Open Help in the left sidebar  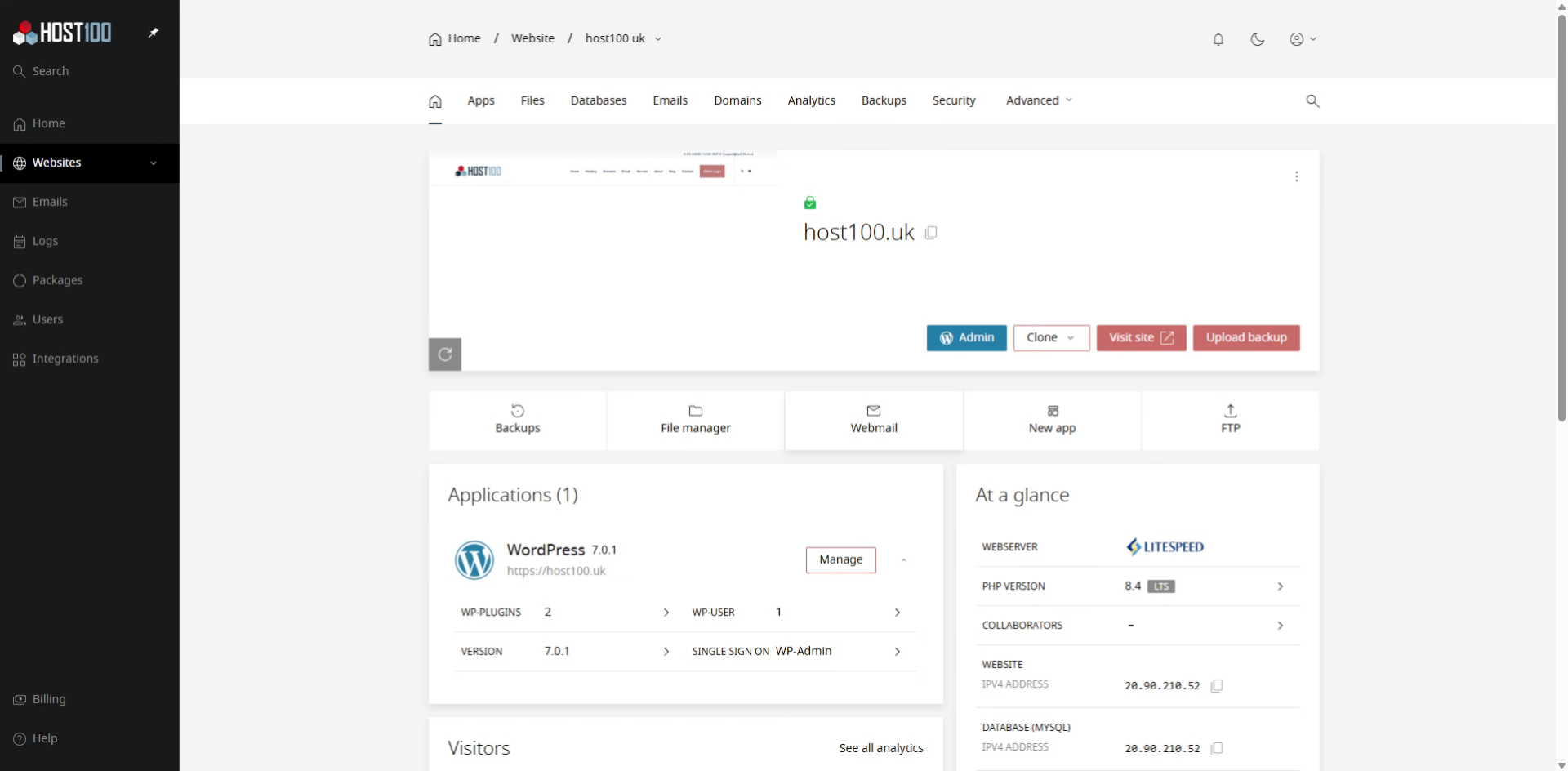pyautogui.click(x=90, y=738)
